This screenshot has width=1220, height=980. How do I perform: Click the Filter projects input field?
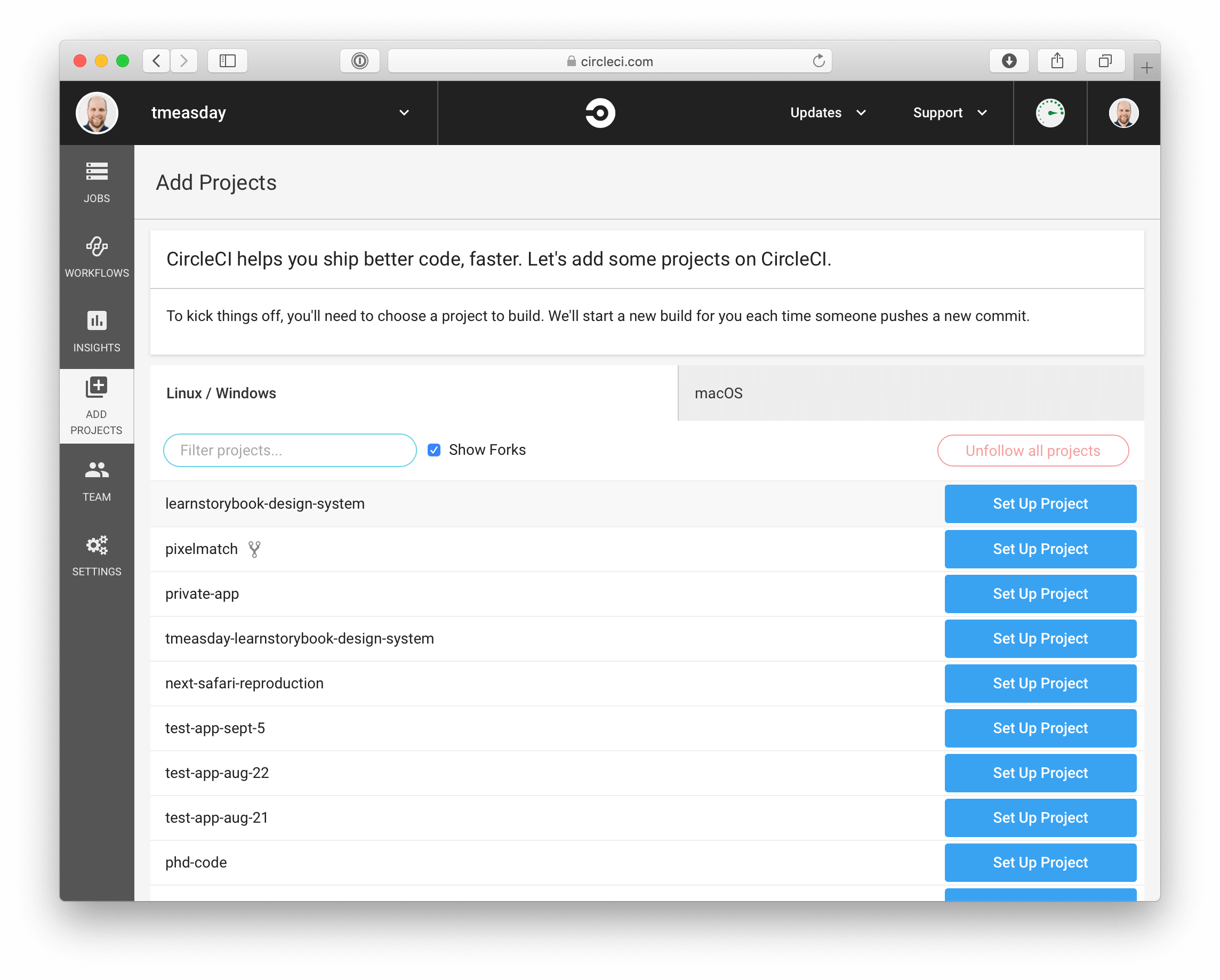pos(290,451)
